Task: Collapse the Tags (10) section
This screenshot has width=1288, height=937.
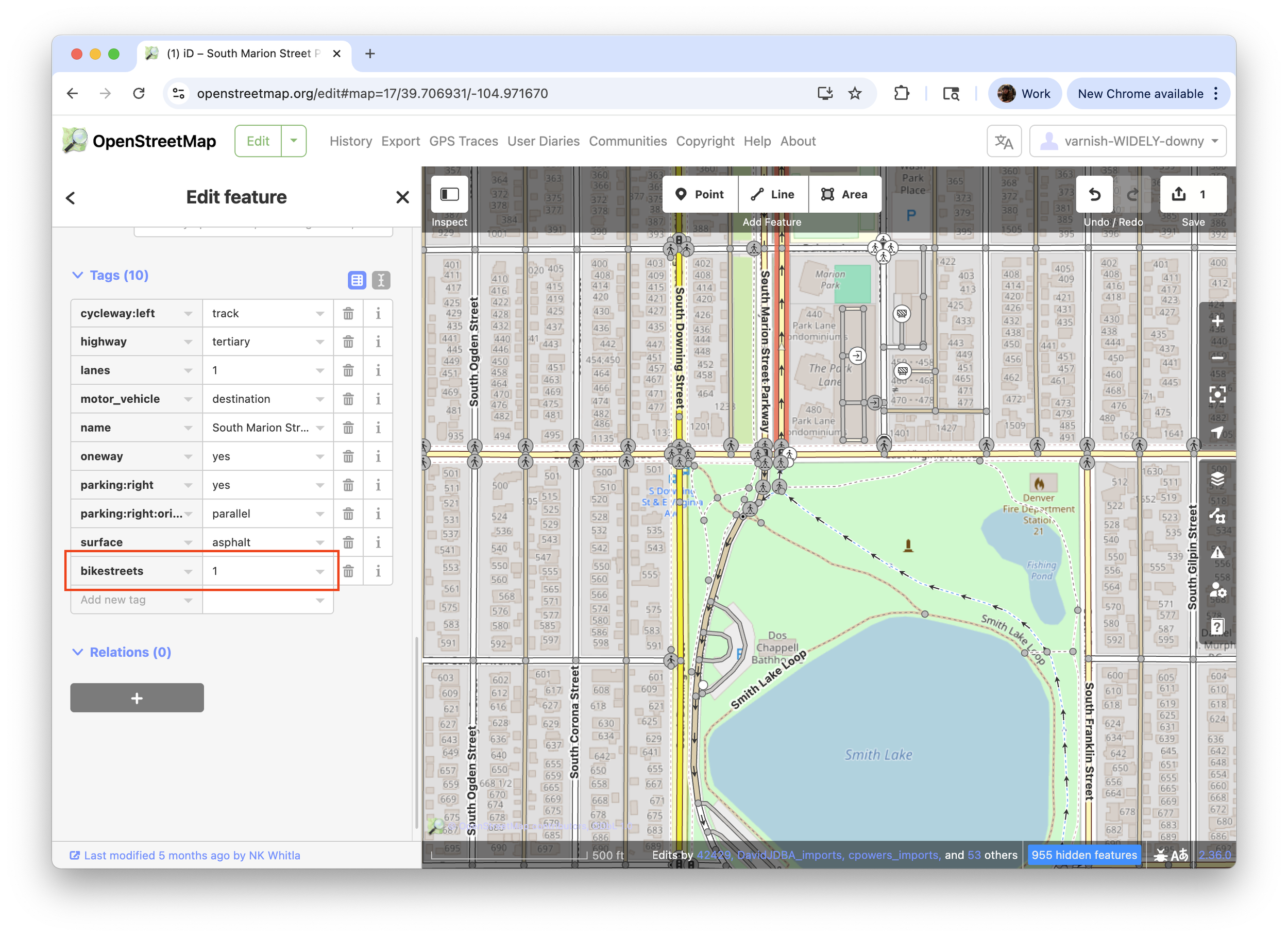Action: 110,276
